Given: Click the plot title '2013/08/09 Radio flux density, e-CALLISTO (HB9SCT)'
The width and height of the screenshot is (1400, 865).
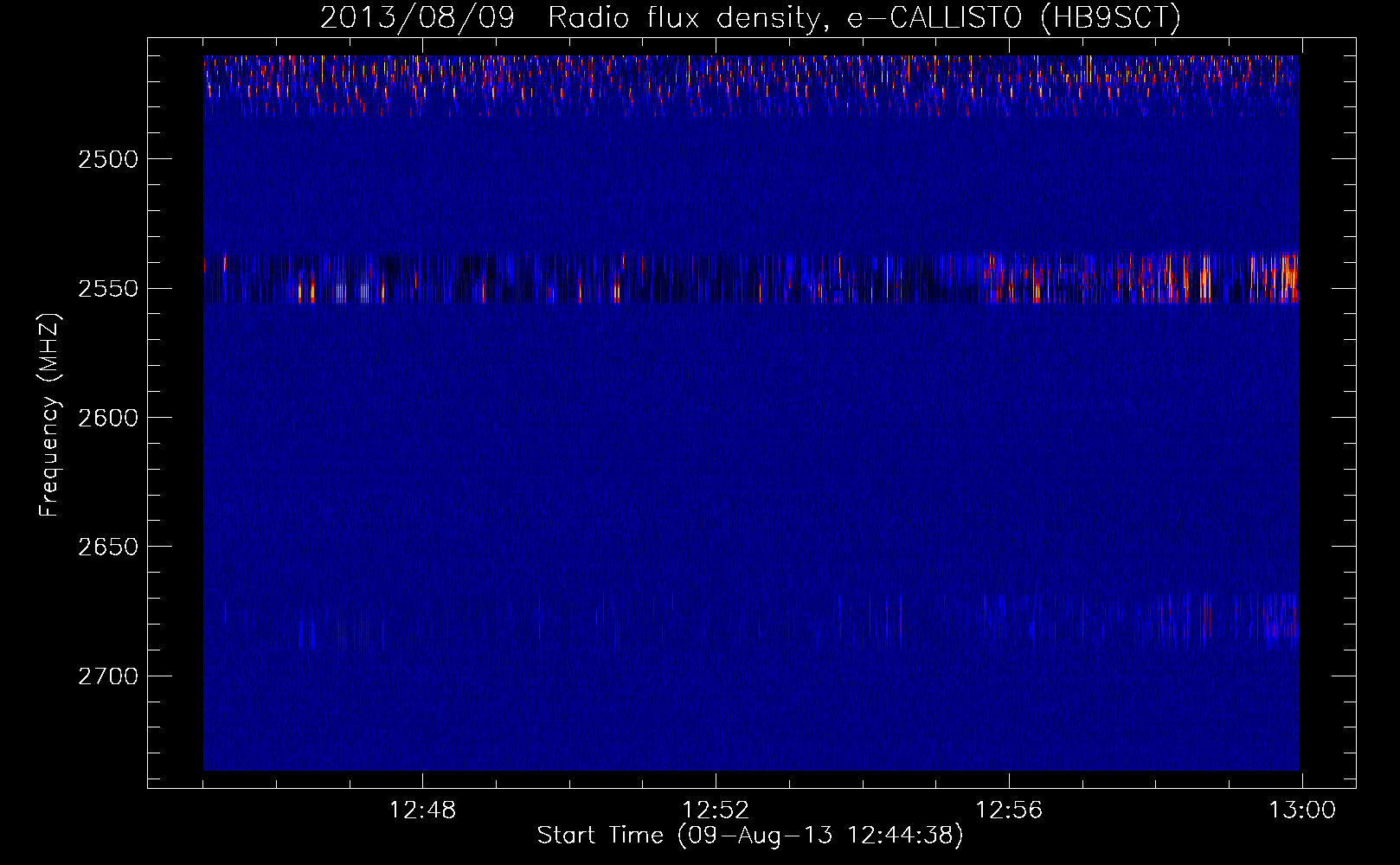Looking at the screenshot, I should (x=750, y=17).
